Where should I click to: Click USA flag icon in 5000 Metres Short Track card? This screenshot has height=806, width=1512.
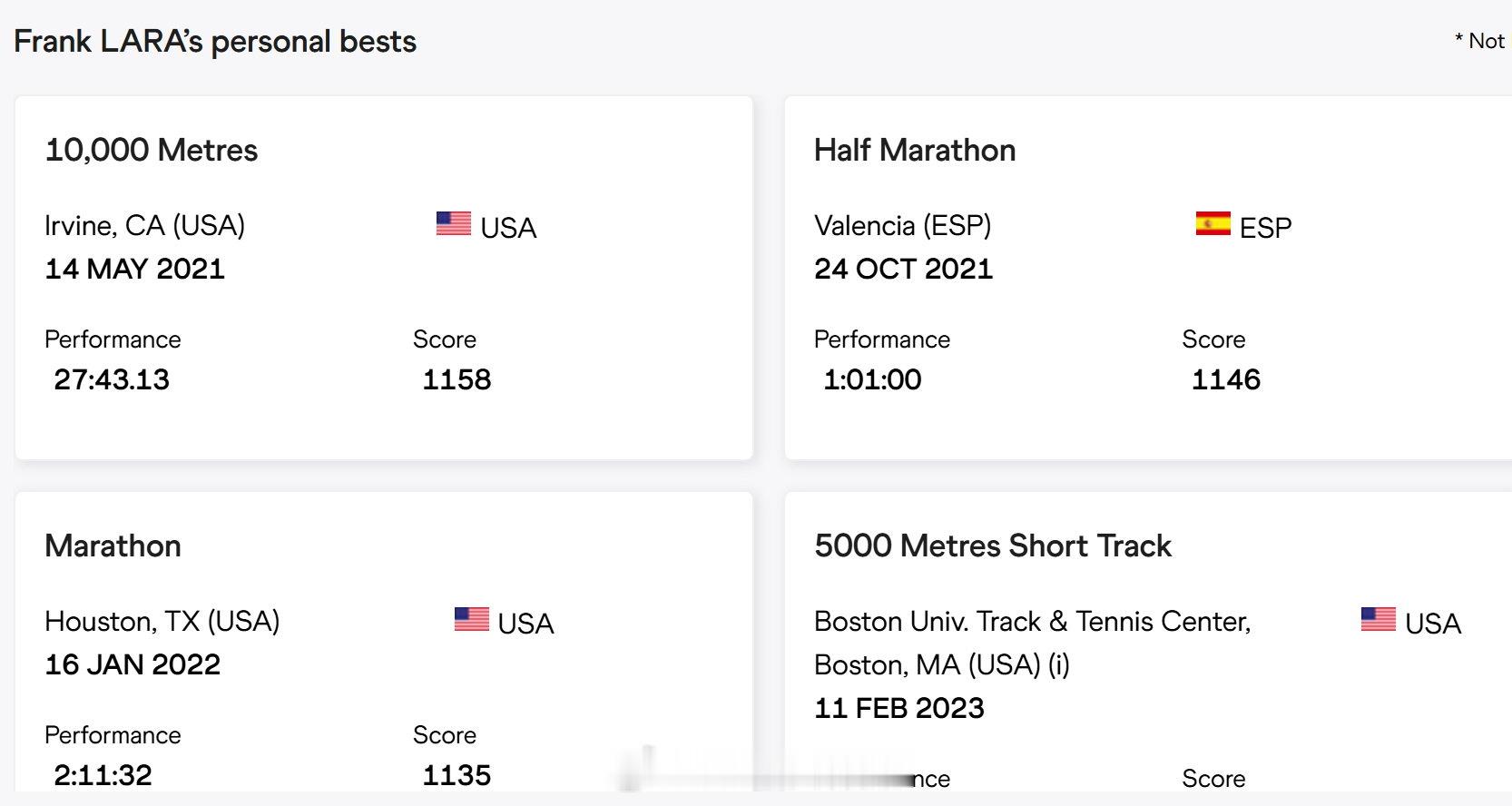pyautogui.click(x=1378, y=619)
